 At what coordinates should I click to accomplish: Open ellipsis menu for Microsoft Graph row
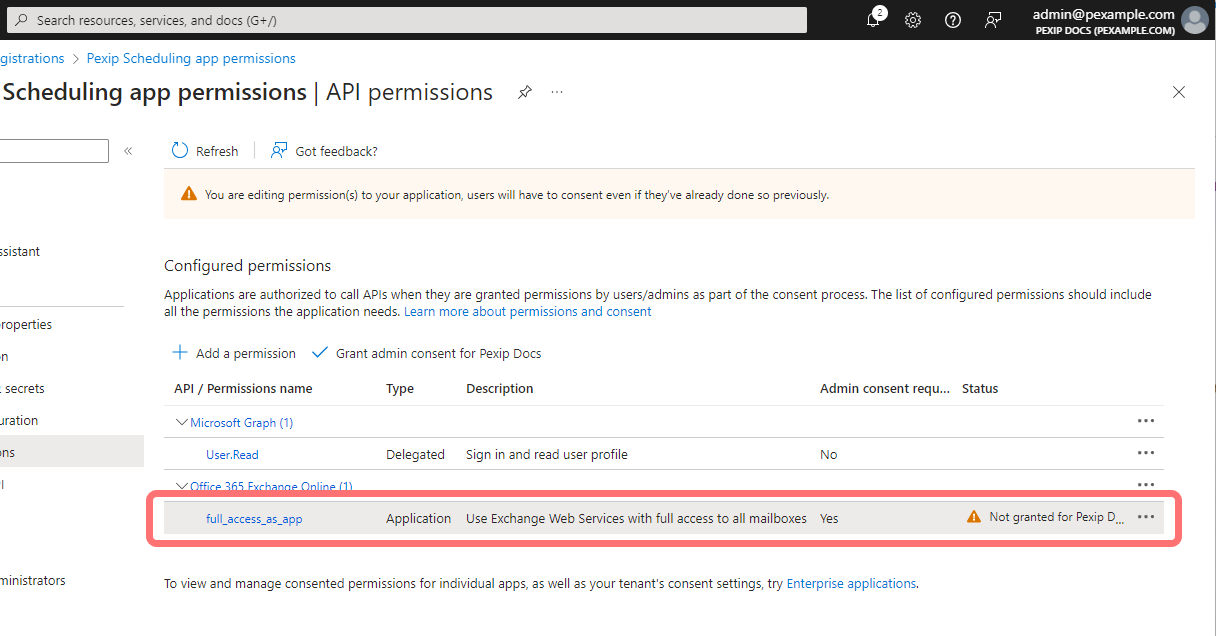(x=1146, y=421)
